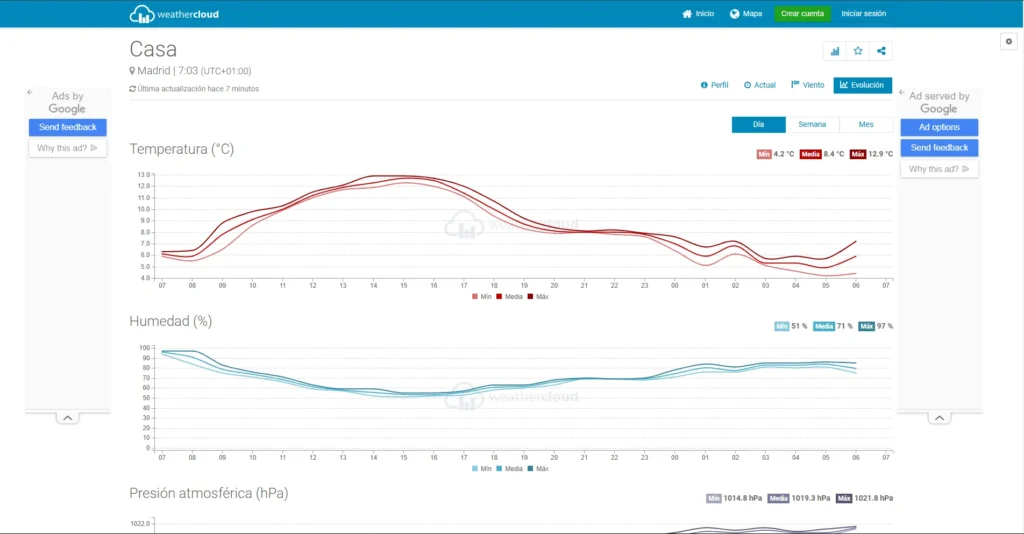Click the Crear cuenta button
Image resolution: width=1024 pixels, height=534 pixels.
[802, 14]
